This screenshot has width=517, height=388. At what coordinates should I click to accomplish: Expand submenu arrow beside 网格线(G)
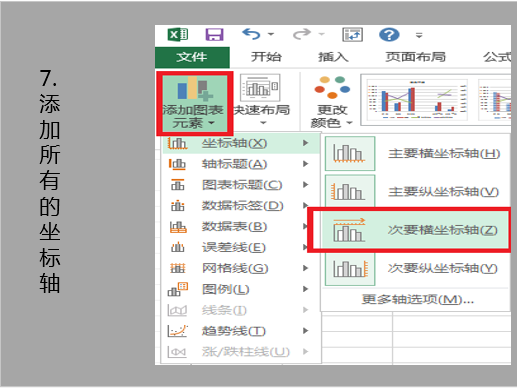tap(305, 268)
